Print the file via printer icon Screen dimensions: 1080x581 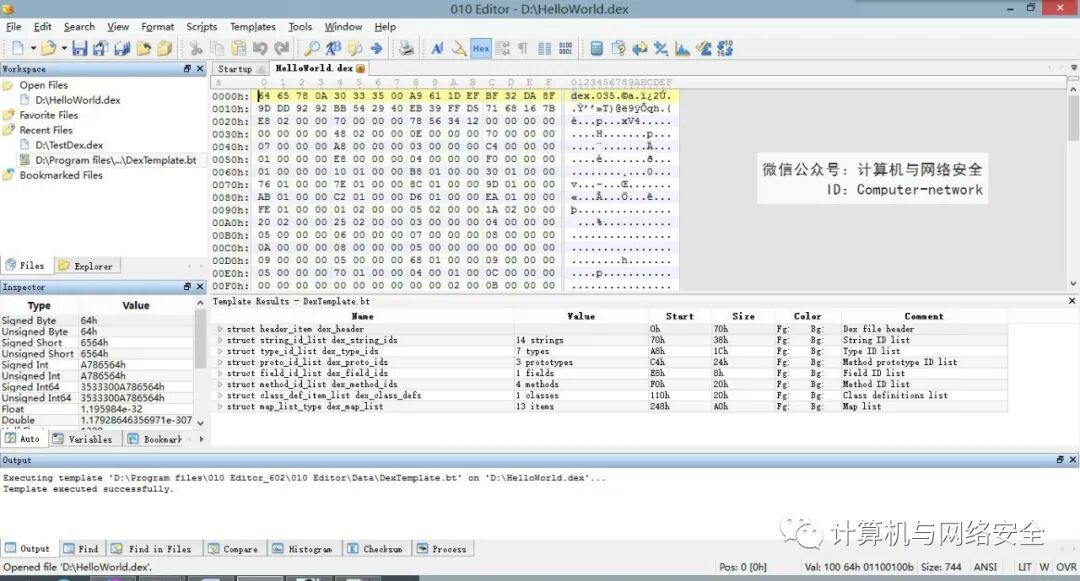pos(406,48)
